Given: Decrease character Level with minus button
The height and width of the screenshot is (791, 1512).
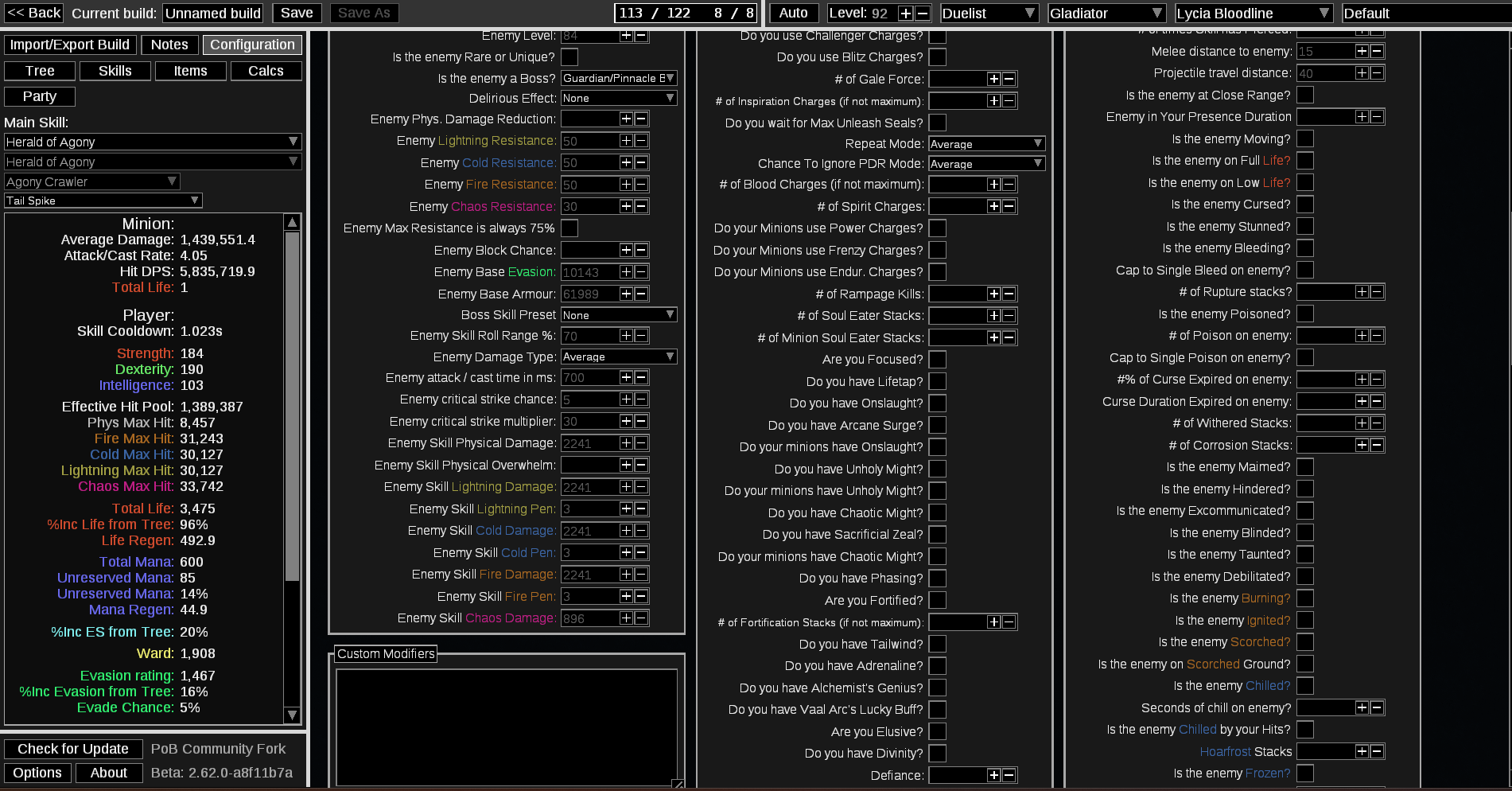Looking at the screenshot, I should [923, 13].
